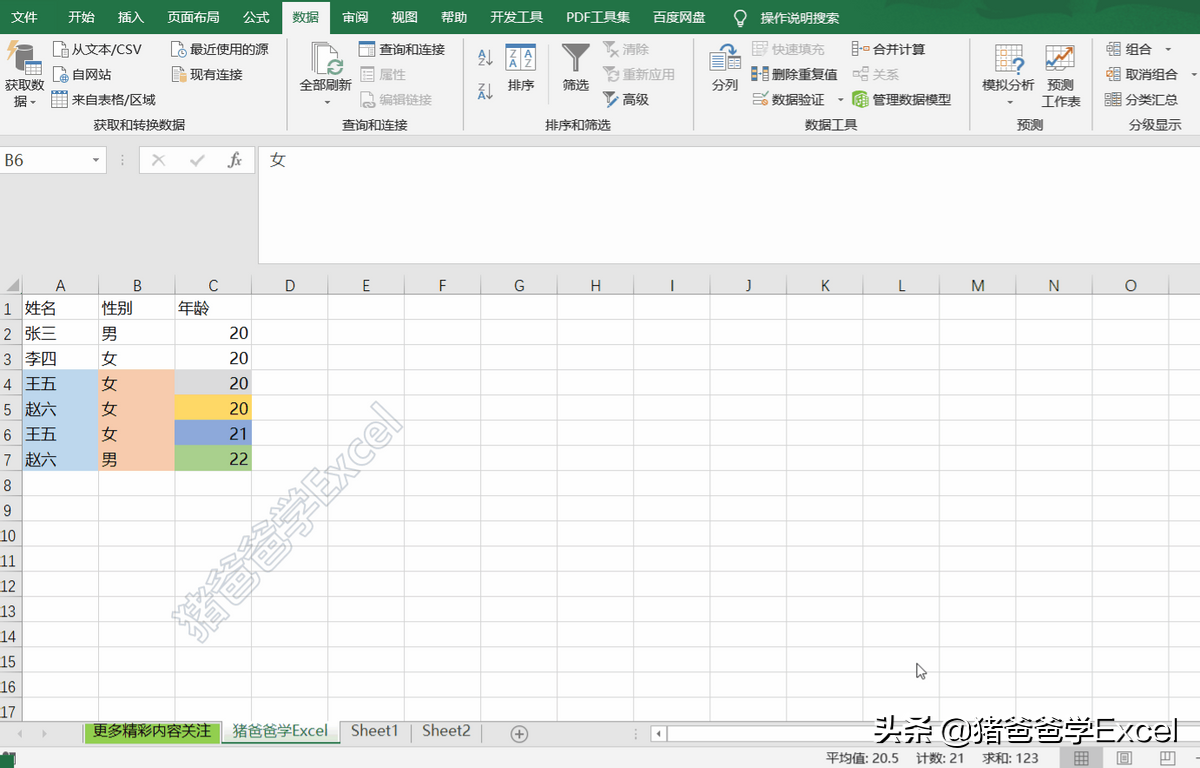Expand 模拟分析 dropdown arrow
Screen dimensions: 1200x768
[1009, 102]
